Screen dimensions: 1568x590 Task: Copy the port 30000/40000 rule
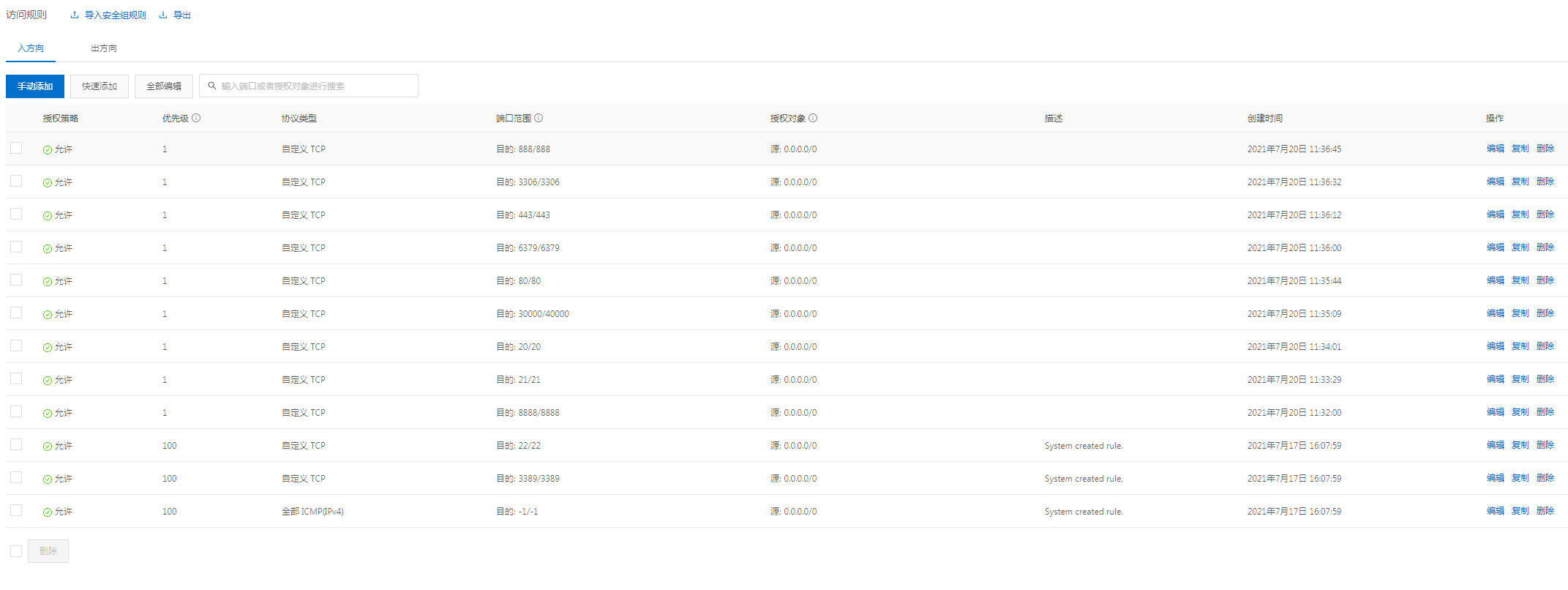click(x=1520, y=313)
